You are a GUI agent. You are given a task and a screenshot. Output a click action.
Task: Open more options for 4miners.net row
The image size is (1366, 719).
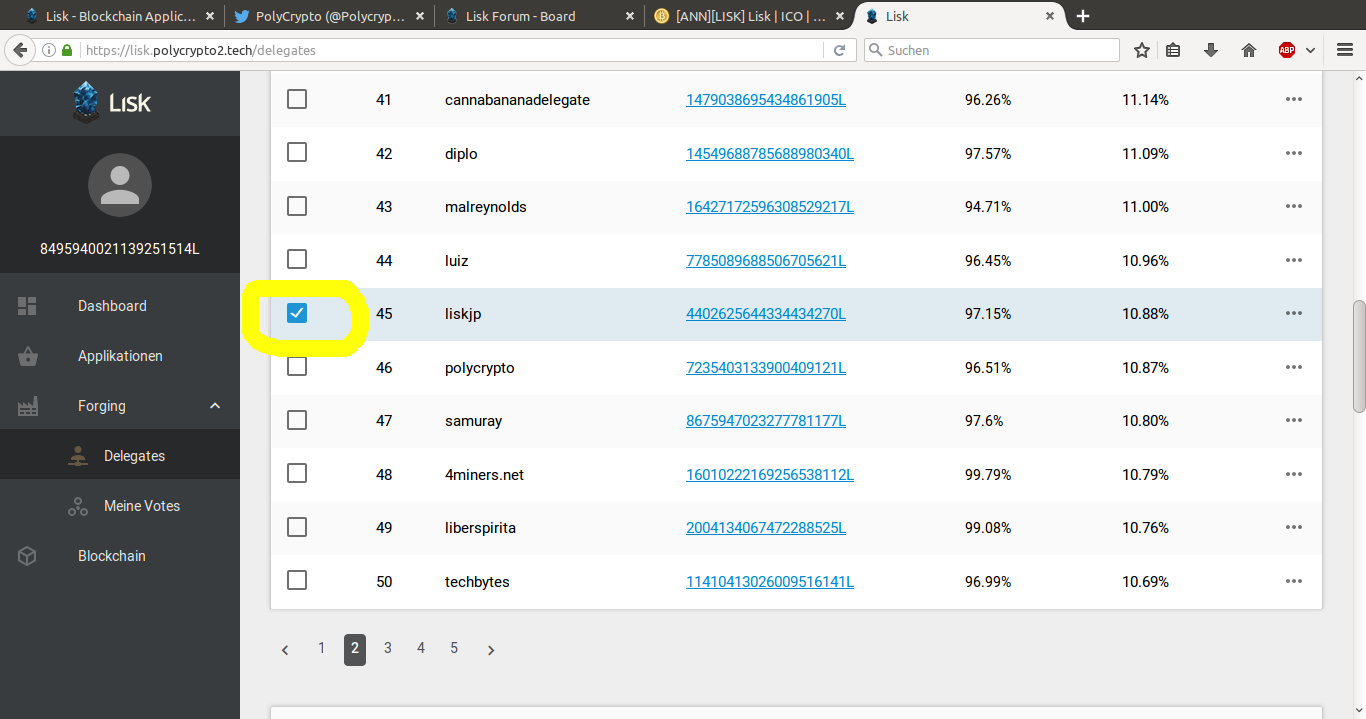[1294, 474]
